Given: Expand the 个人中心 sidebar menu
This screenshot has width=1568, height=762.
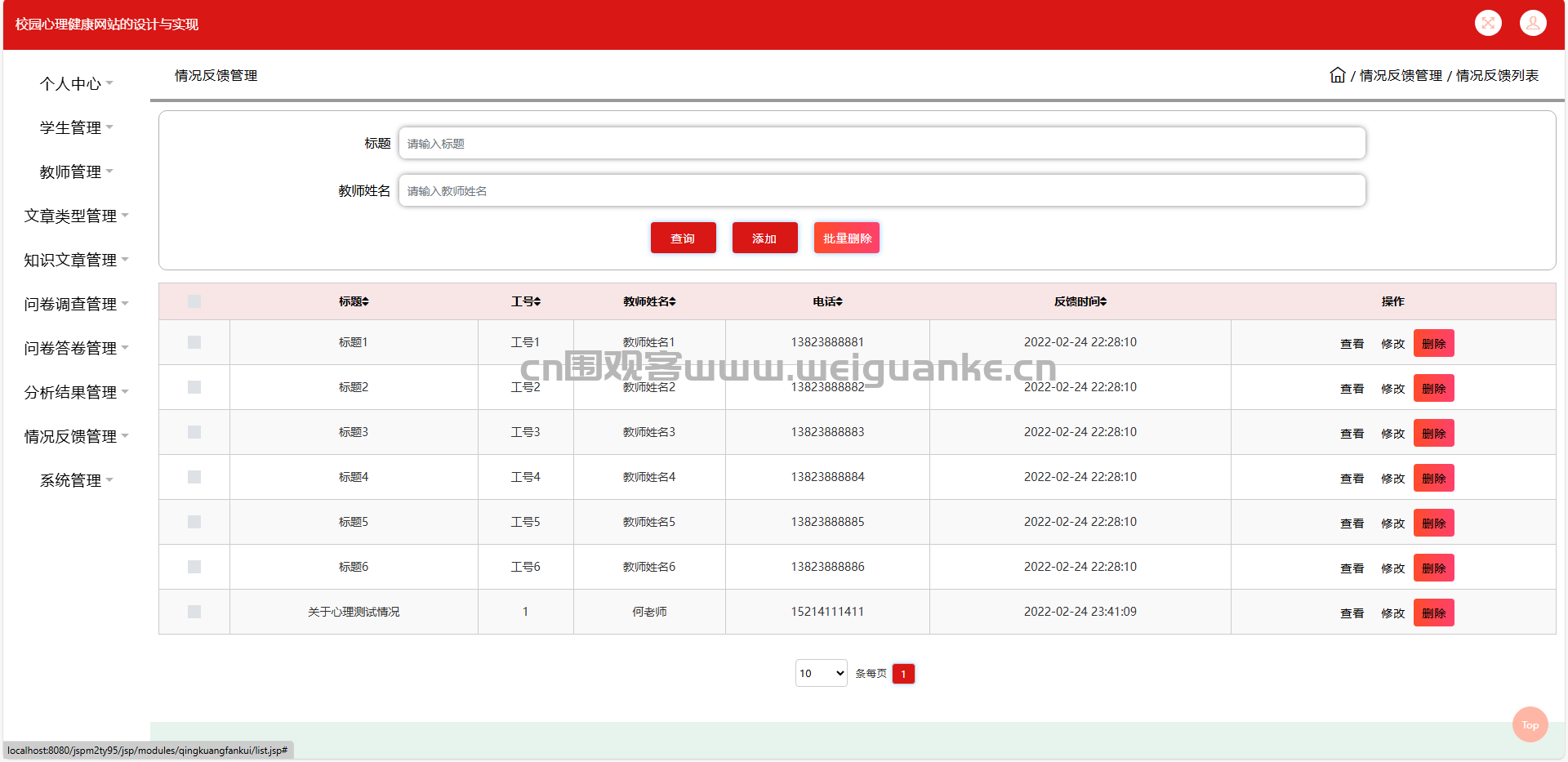Looking at the screenshot, I should [x=77, y=83].
